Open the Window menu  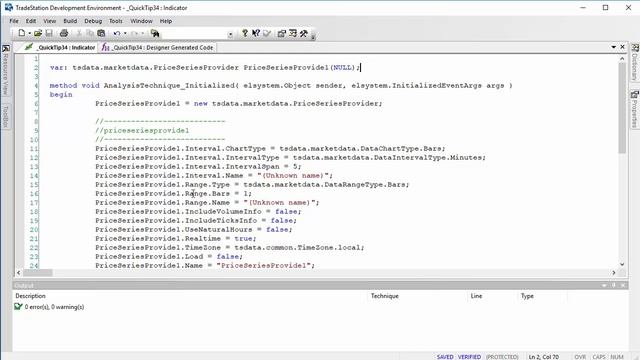[x=141, y=21]
